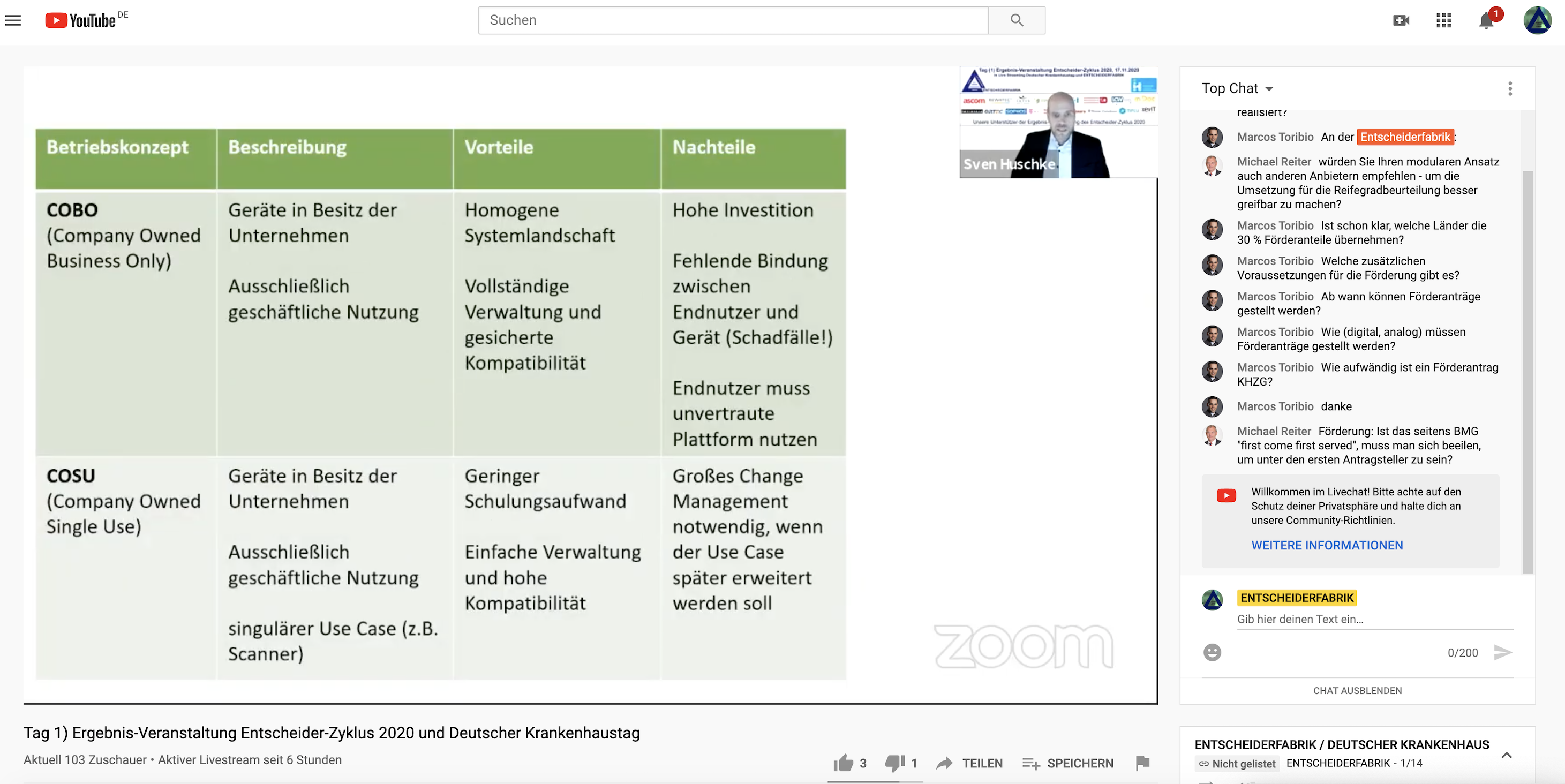Click the video title 'Tag 1) Ergebnis-Veranstaltung'
1565x784 pixels.
click(332, 733)
